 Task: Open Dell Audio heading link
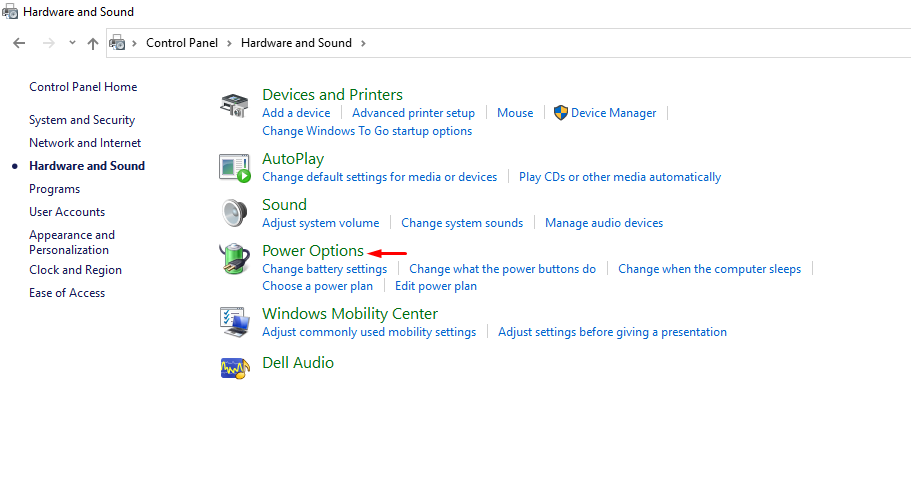pos(298,363)
